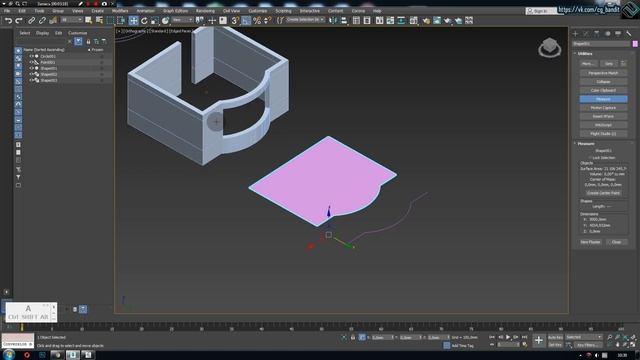This screenshot has height=360, width=640.
Task: Open Scene Explorer's Display menu
Action: (42, 33)
